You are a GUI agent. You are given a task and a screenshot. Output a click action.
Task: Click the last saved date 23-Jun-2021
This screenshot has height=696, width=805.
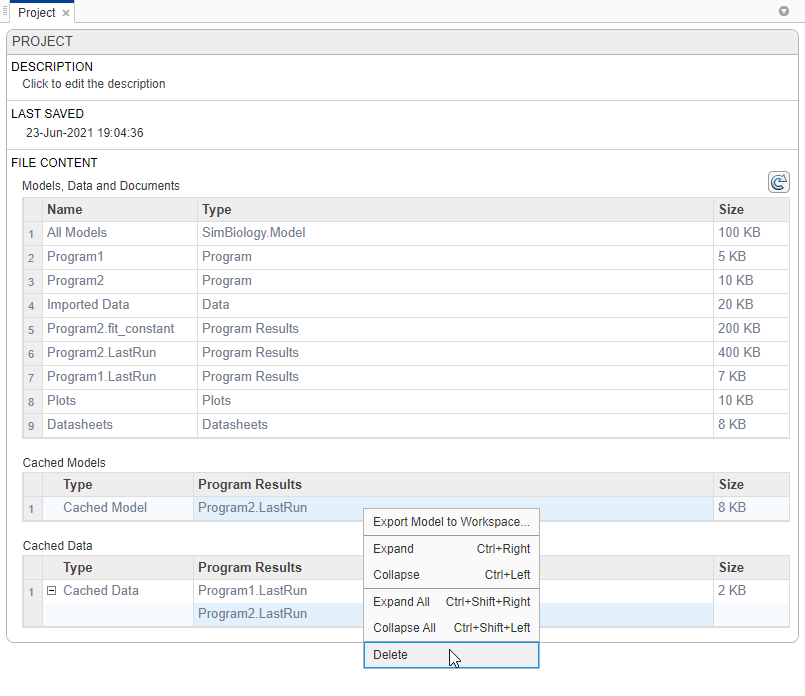85,133
